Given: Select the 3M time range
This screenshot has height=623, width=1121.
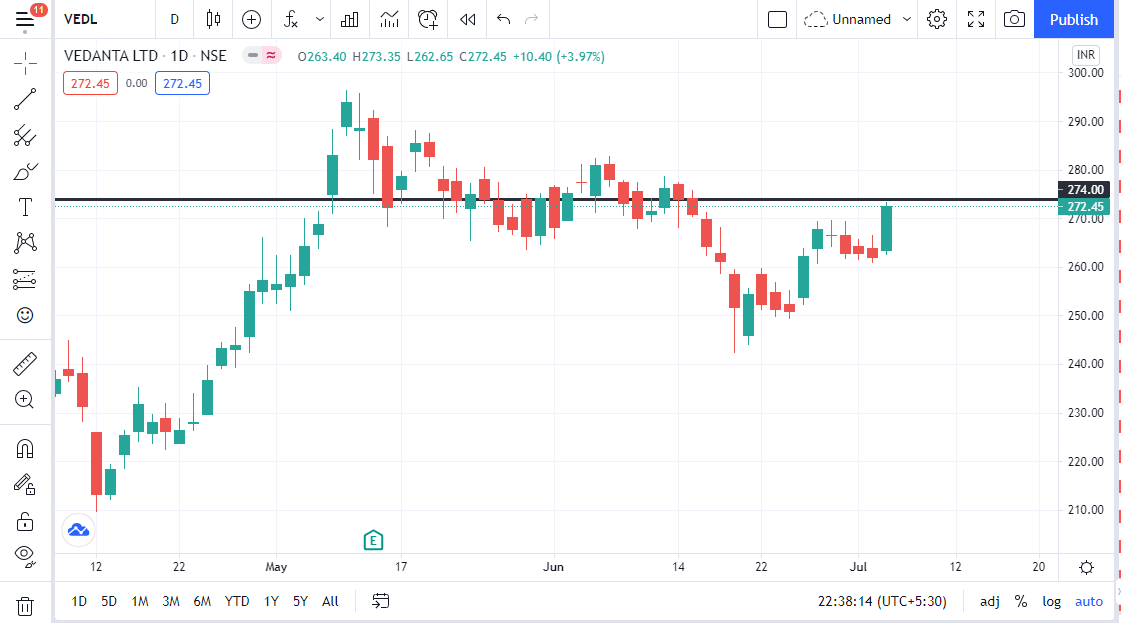Looking at the screenshot, I should pyautogui.click(x=171, y=601).
